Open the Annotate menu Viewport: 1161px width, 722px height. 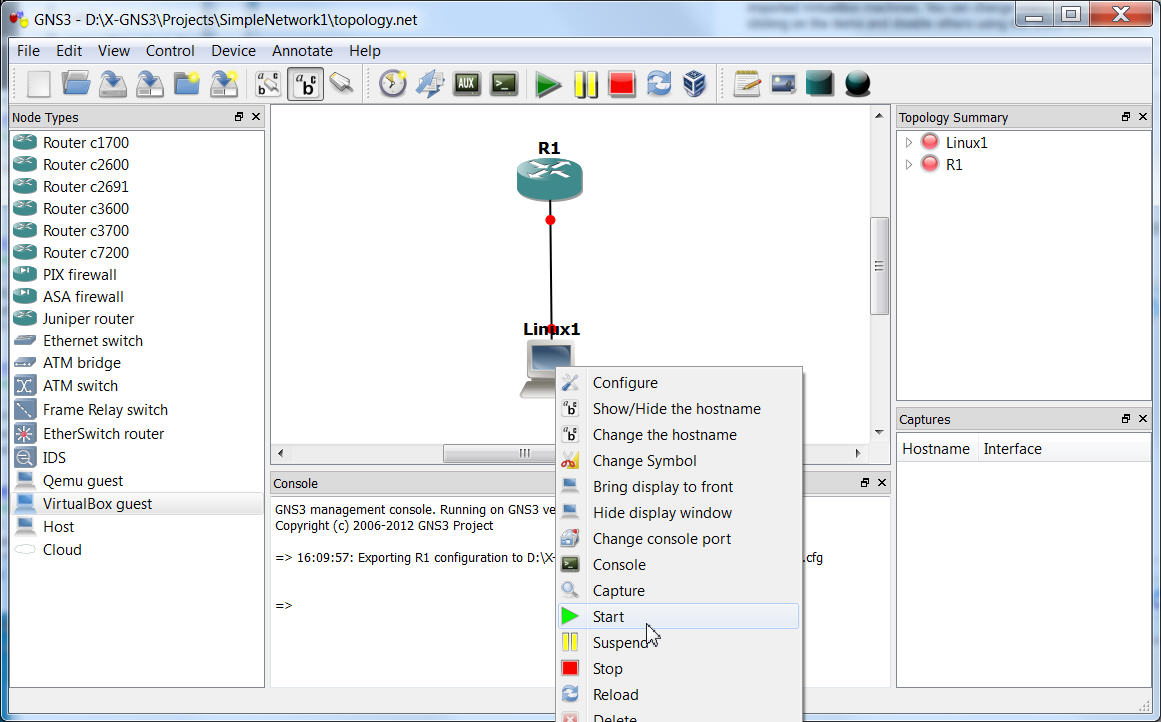pos(302,50)
